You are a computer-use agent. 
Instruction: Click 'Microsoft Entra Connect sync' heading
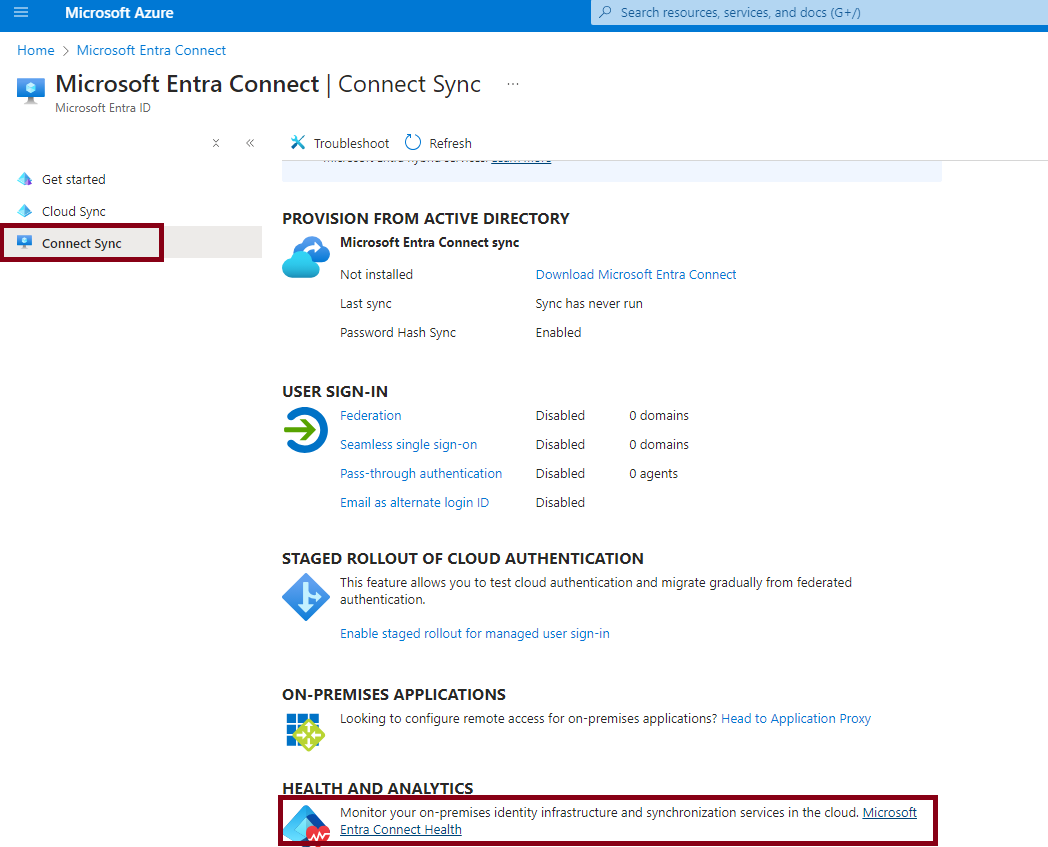(430, 243)
